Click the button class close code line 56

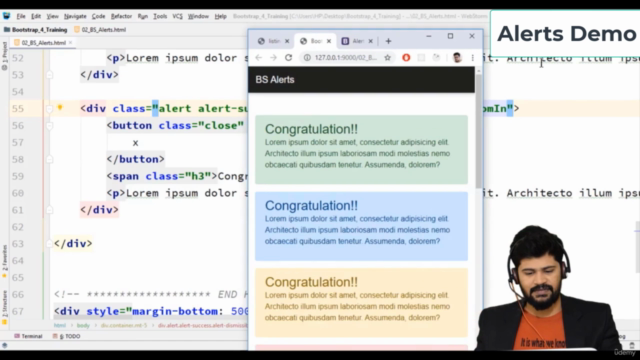pos(175,126)
